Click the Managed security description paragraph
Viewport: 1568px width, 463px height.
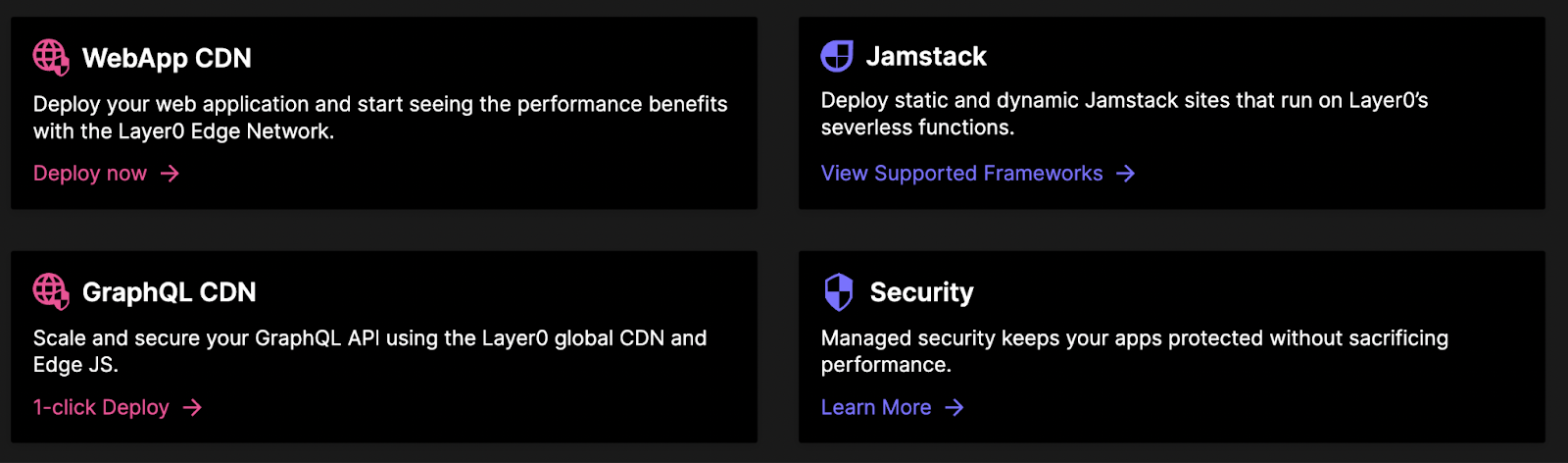coord(1134,351)
